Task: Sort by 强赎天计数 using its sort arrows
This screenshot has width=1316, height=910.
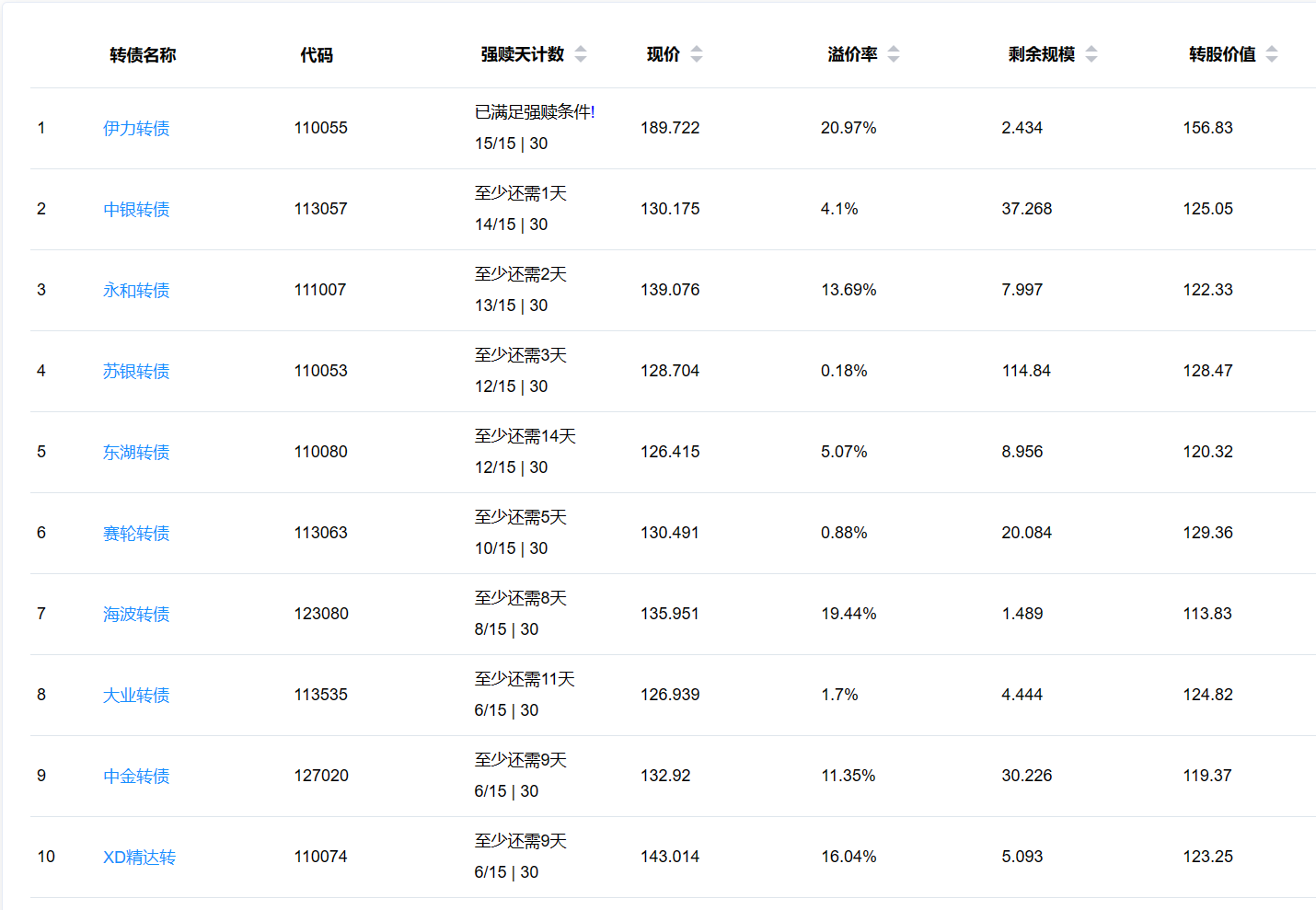Action: pos(581,54)
